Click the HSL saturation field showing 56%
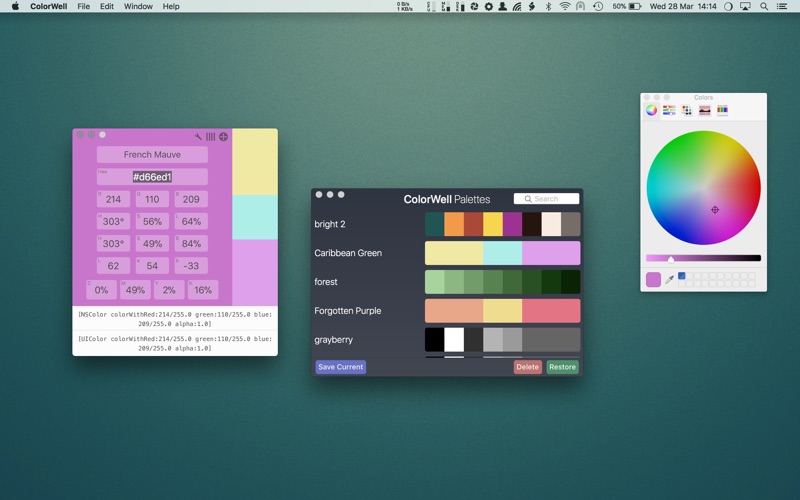This screenshot has height=500, width=800. click(x=152, y=221)
